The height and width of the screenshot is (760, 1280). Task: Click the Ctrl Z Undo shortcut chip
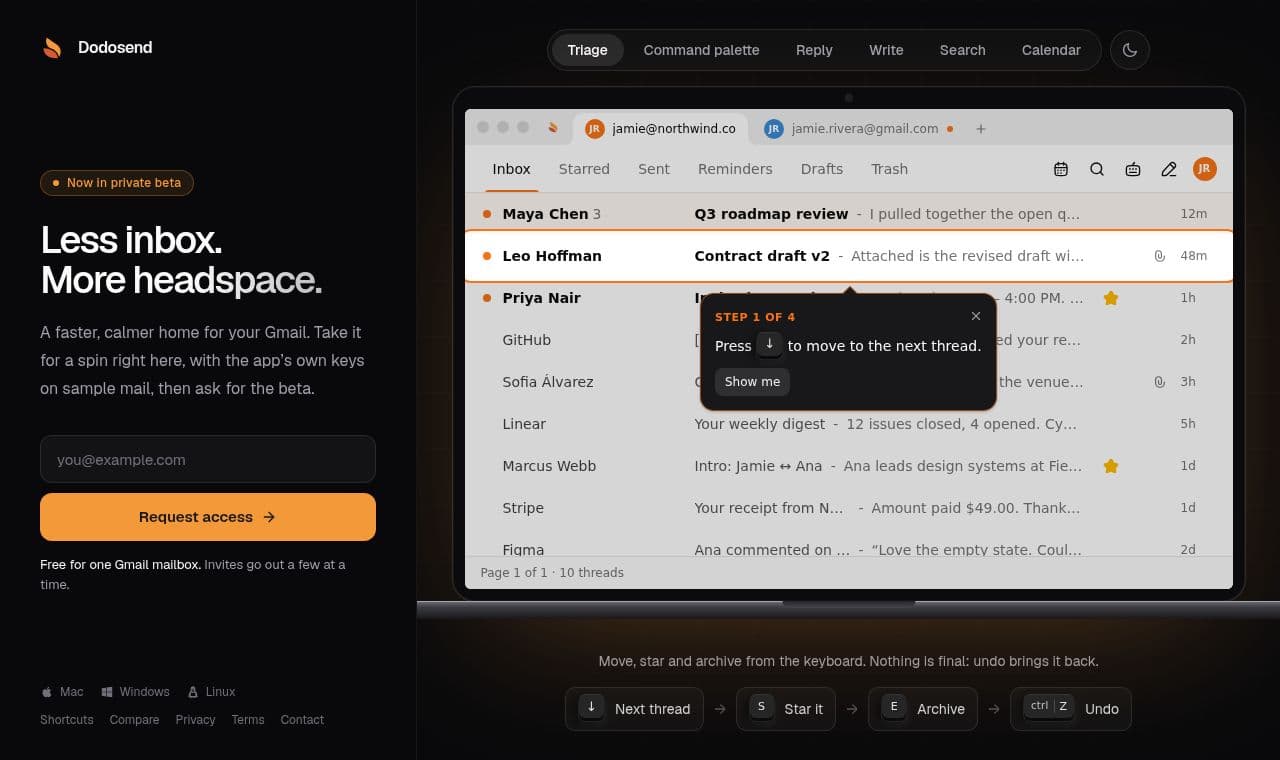coord(1071,709)
